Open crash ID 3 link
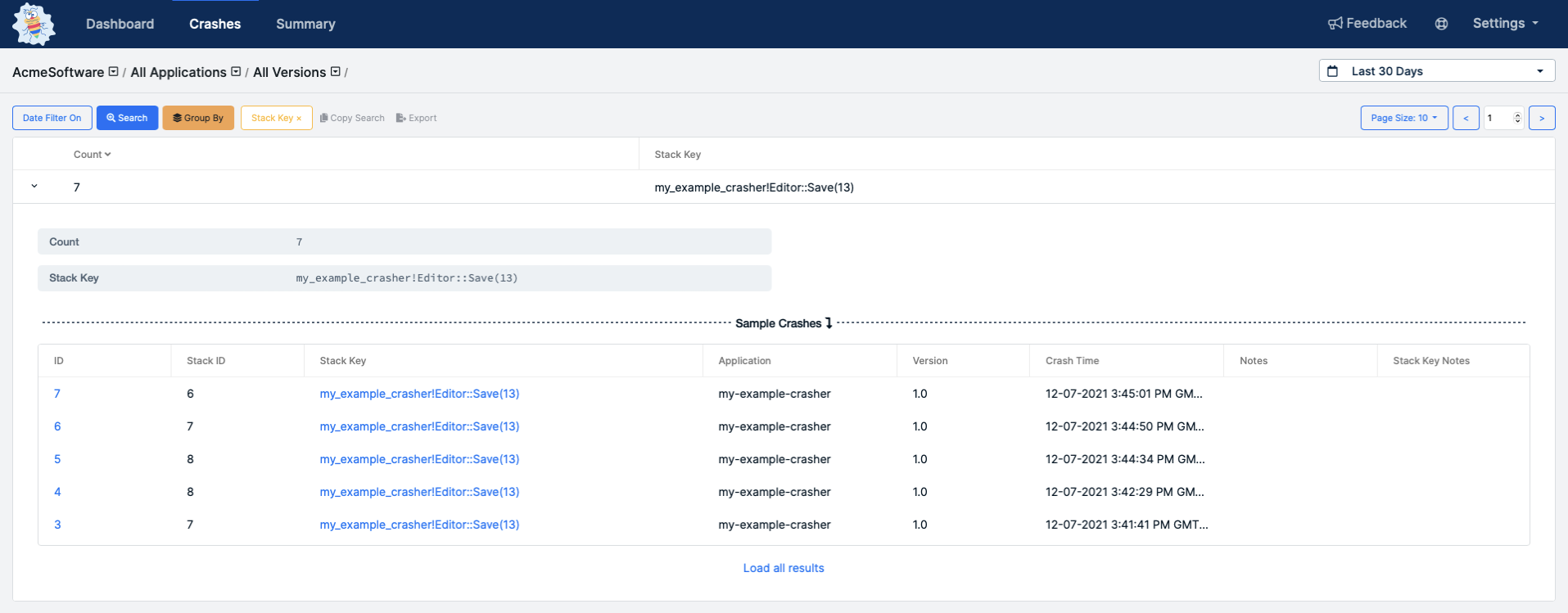The height and width of the screenshot is (613, 1568). [x=57, y=525]
